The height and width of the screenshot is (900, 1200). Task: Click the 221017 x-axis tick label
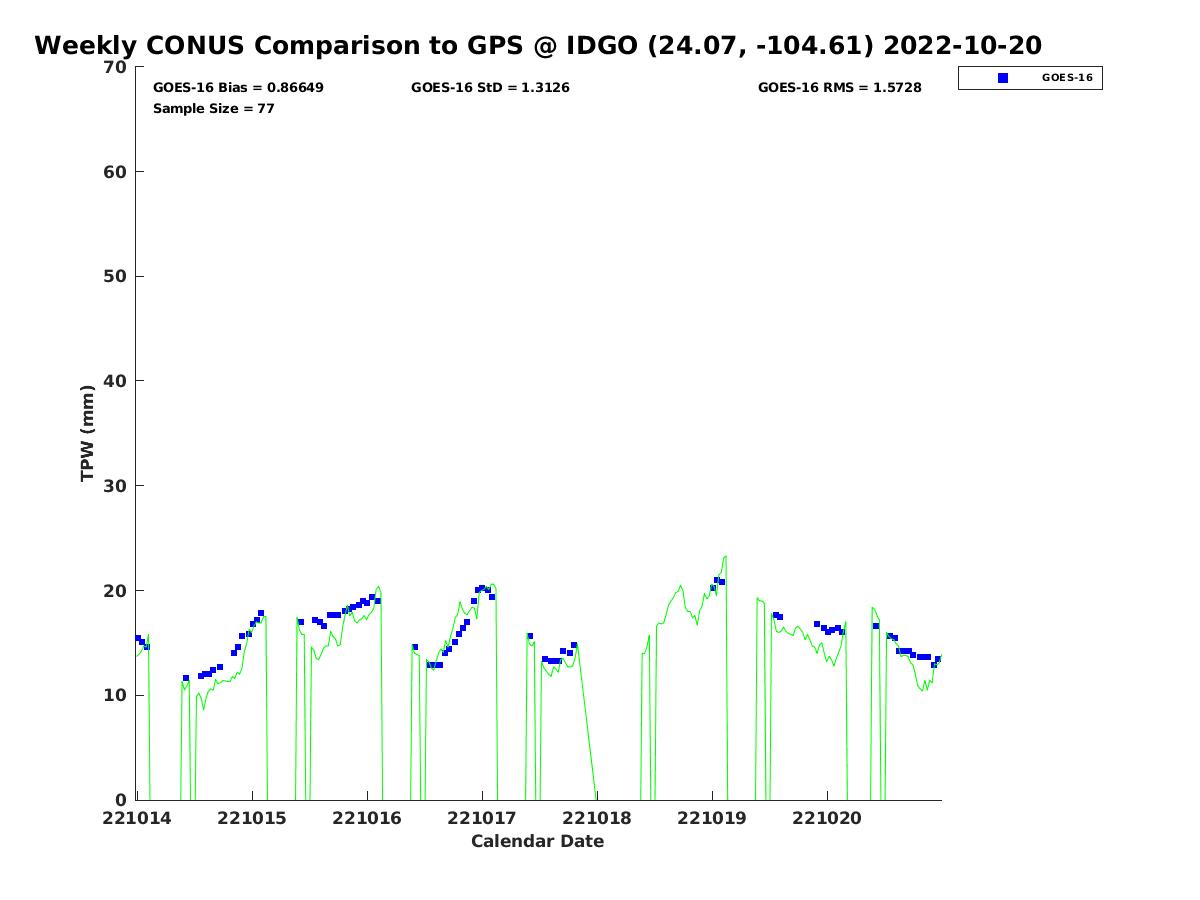482,818
